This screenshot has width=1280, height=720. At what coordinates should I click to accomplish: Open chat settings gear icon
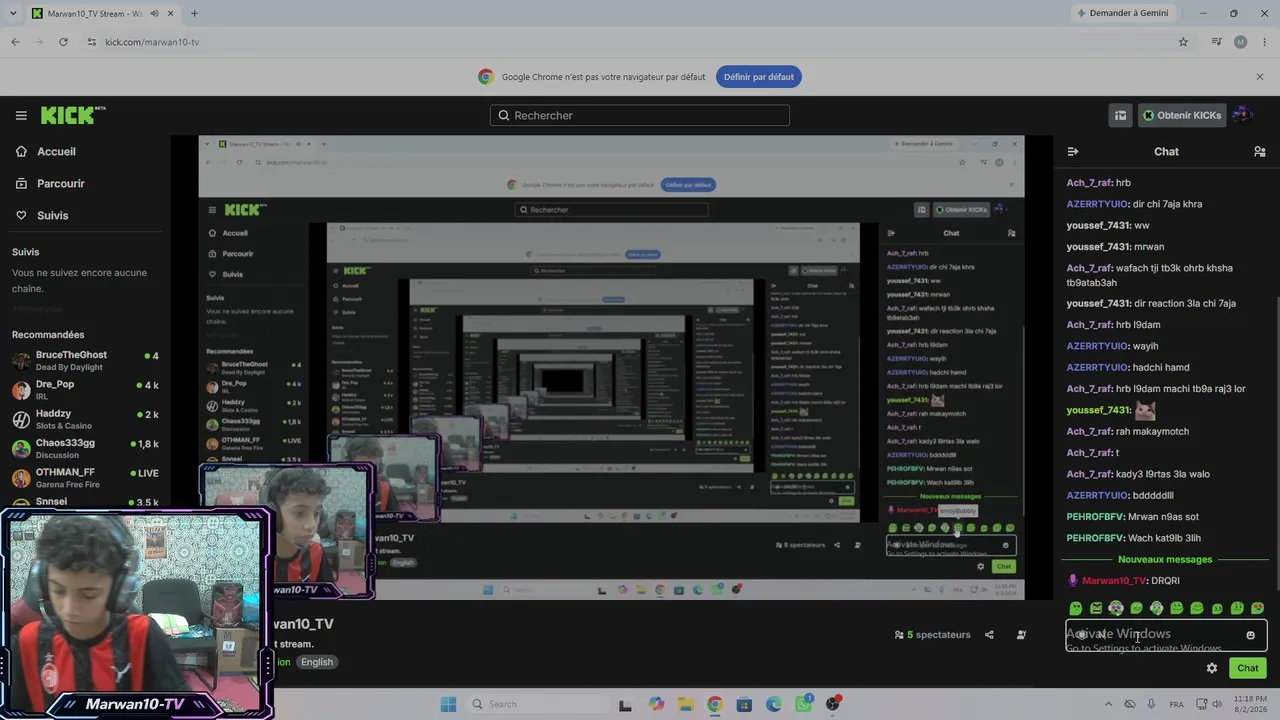click(1212, 668)
